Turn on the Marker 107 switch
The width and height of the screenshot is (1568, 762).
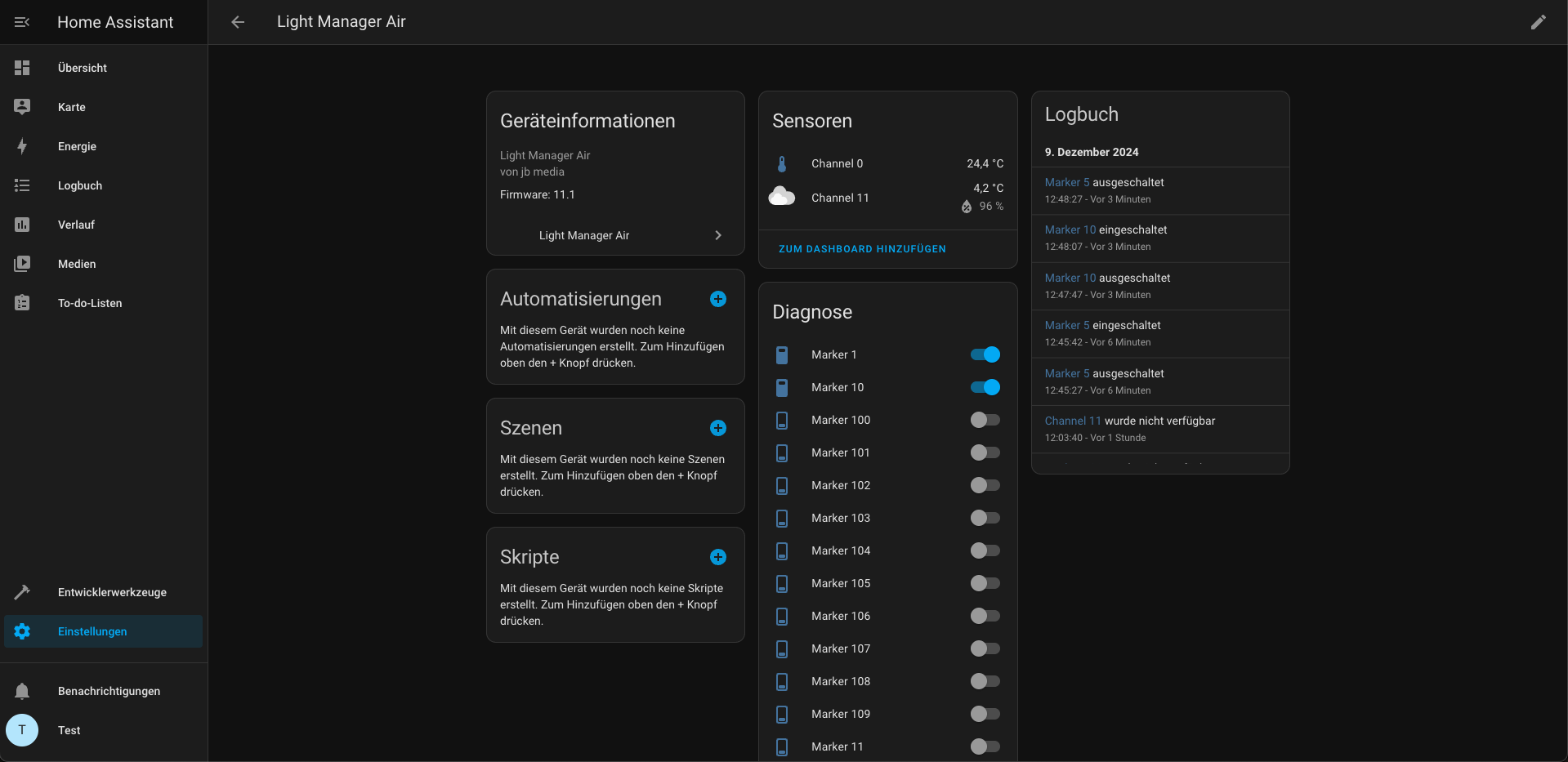click(985, 648)
